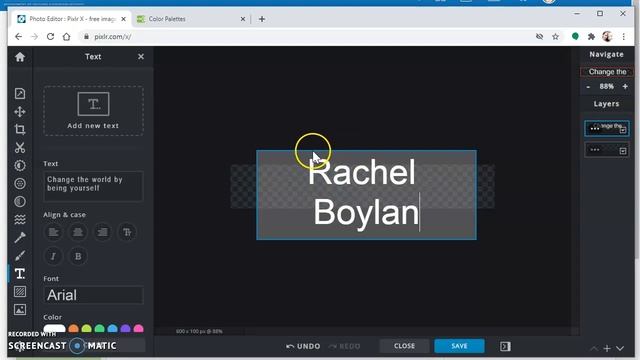Go back in browser history
Screen dimensions: 640x360
(x=19, y=37)
